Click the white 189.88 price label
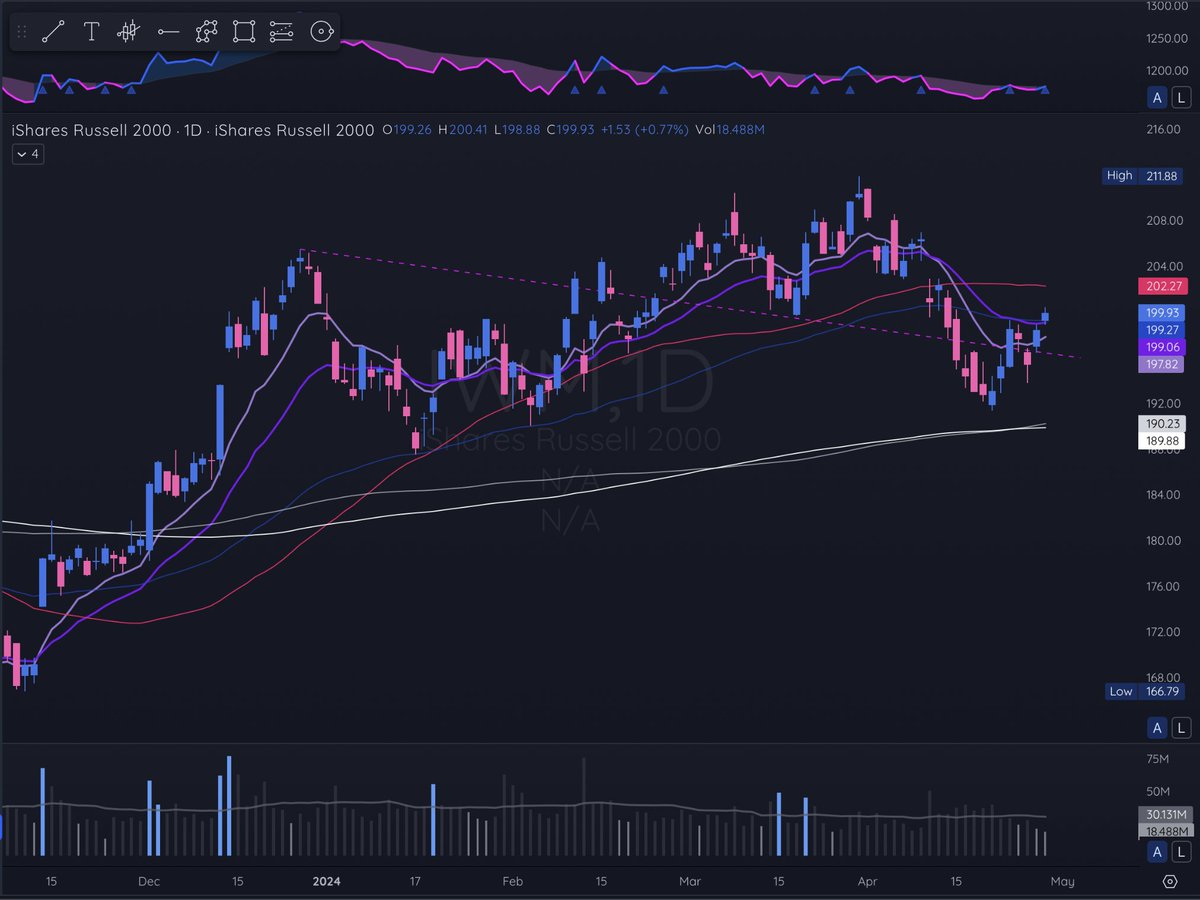 1161,441
